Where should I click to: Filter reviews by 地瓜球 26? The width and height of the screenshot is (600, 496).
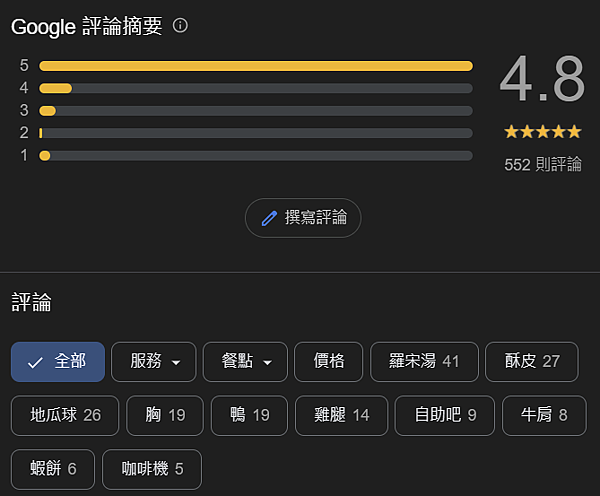click(65, 416)
